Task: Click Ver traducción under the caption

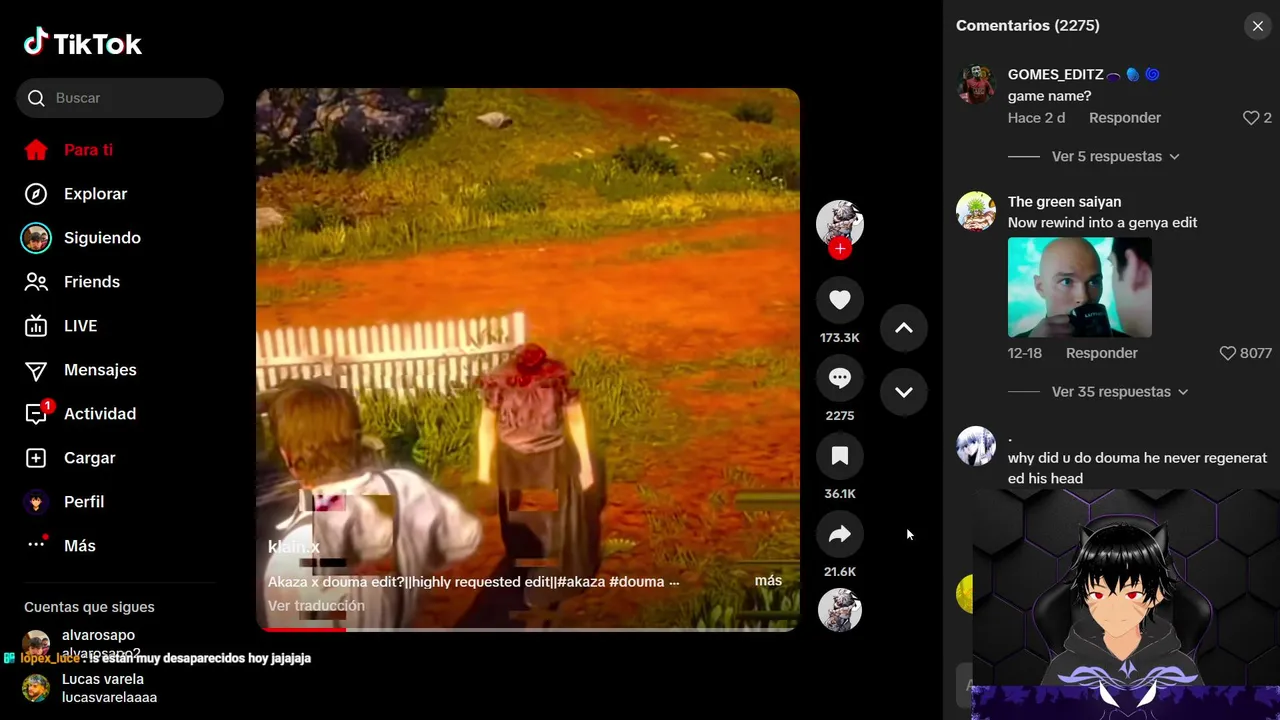Action: [316, 606]
